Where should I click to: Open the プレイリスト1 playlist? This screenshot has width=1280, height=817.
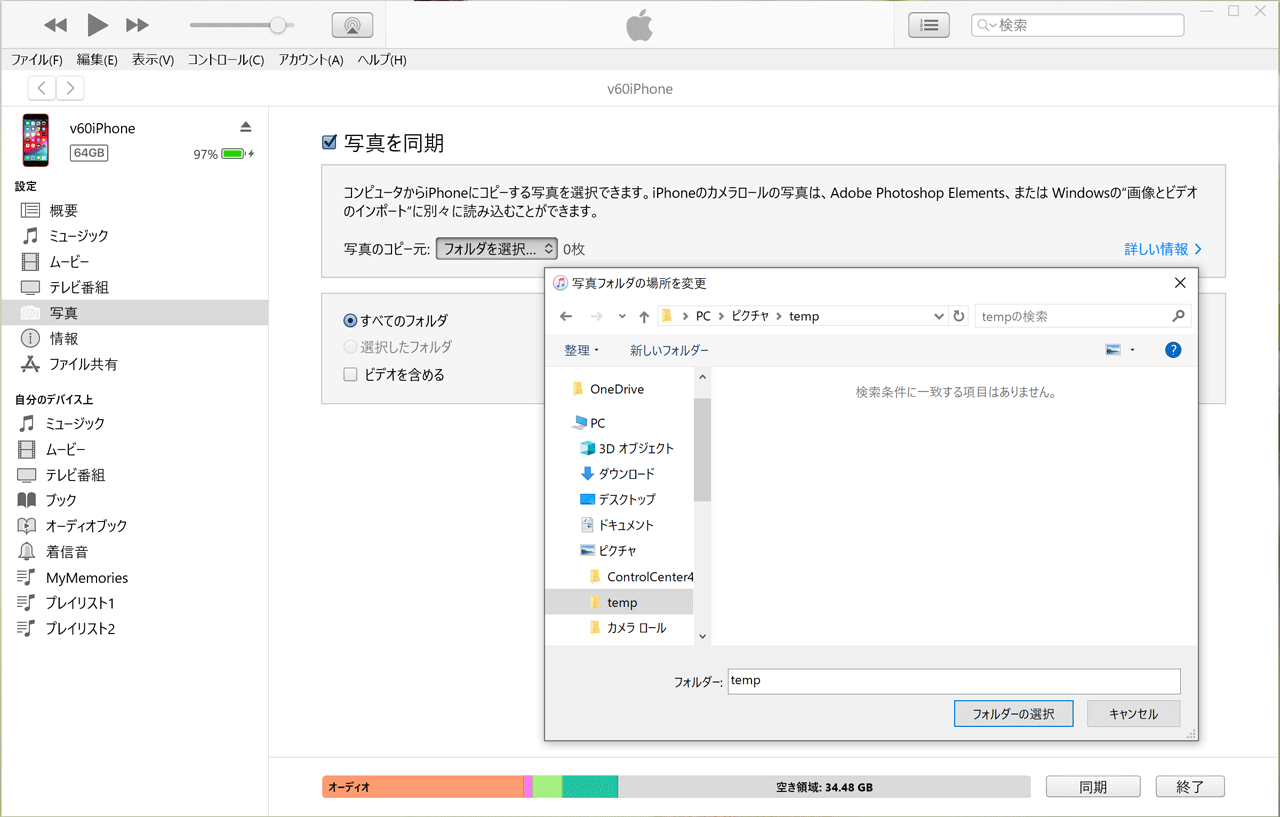tap(134, 603)
